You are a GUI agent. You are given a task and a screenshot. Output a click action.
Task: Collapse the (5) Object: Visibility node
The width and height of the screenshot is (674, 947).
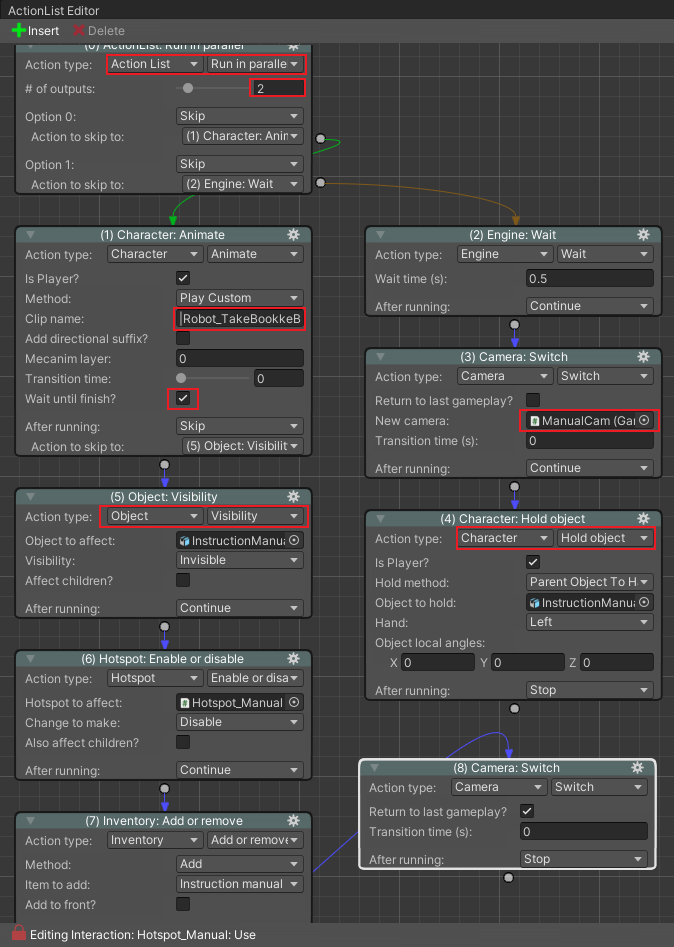click(31, 497)
